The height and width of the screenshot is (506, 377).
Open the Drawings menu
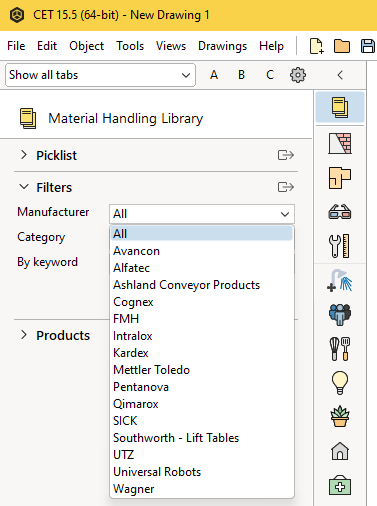coord(222,46)
